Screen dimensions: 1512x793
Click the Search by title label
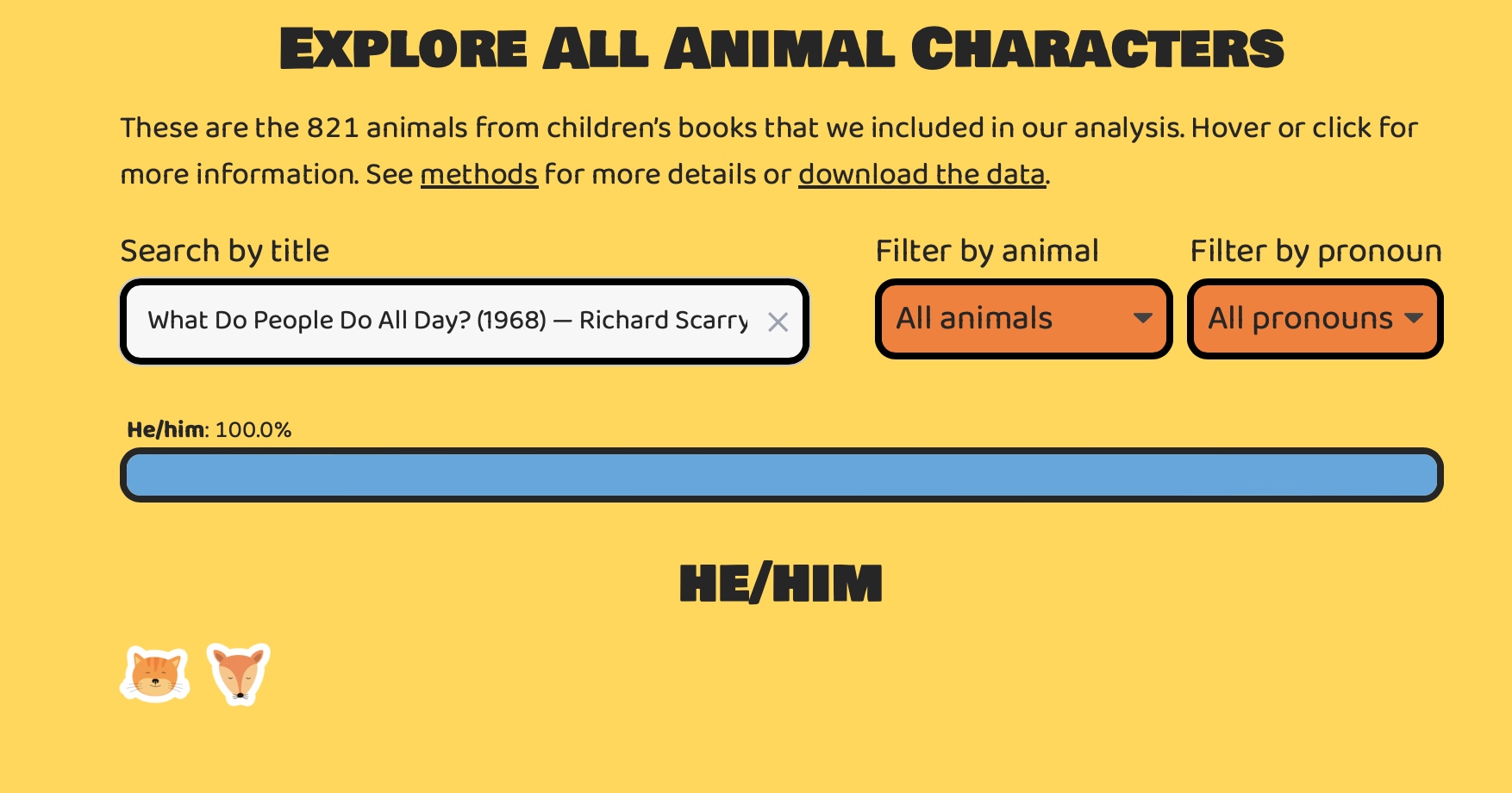click(x=225, y=251)
